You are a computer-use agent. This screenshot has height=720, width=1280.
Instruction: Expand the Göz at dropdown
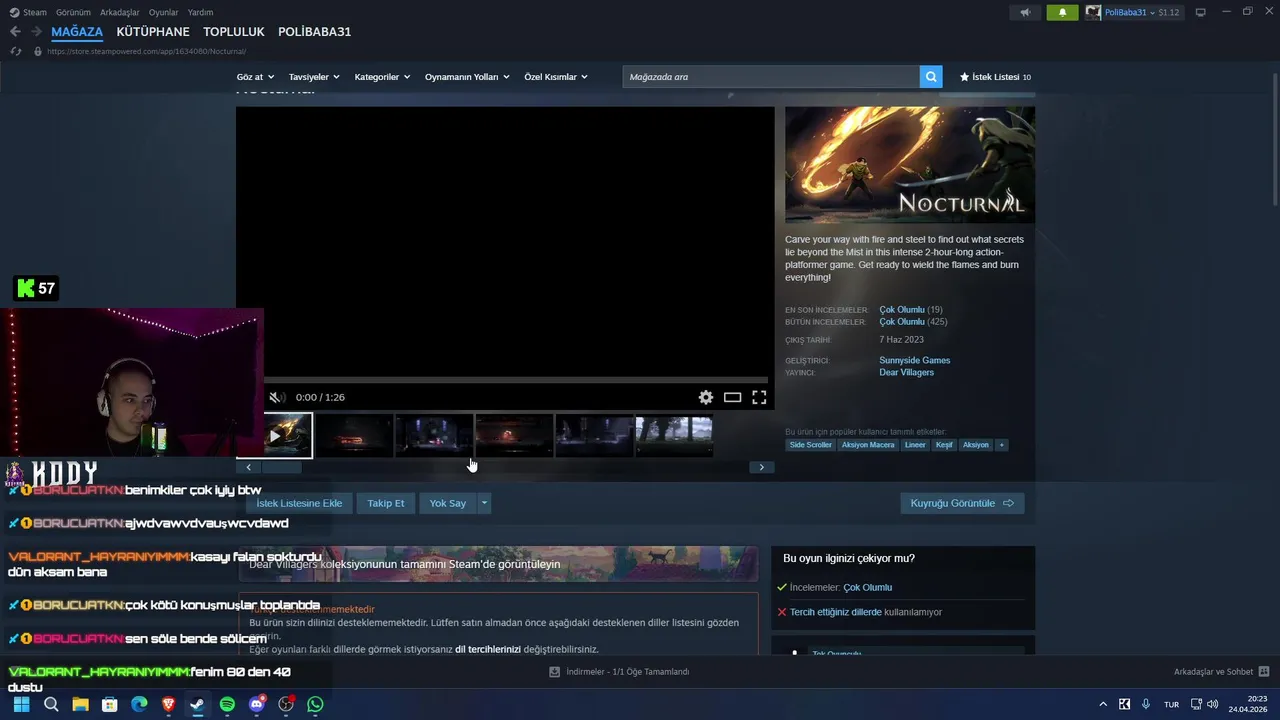coord(256,77)
